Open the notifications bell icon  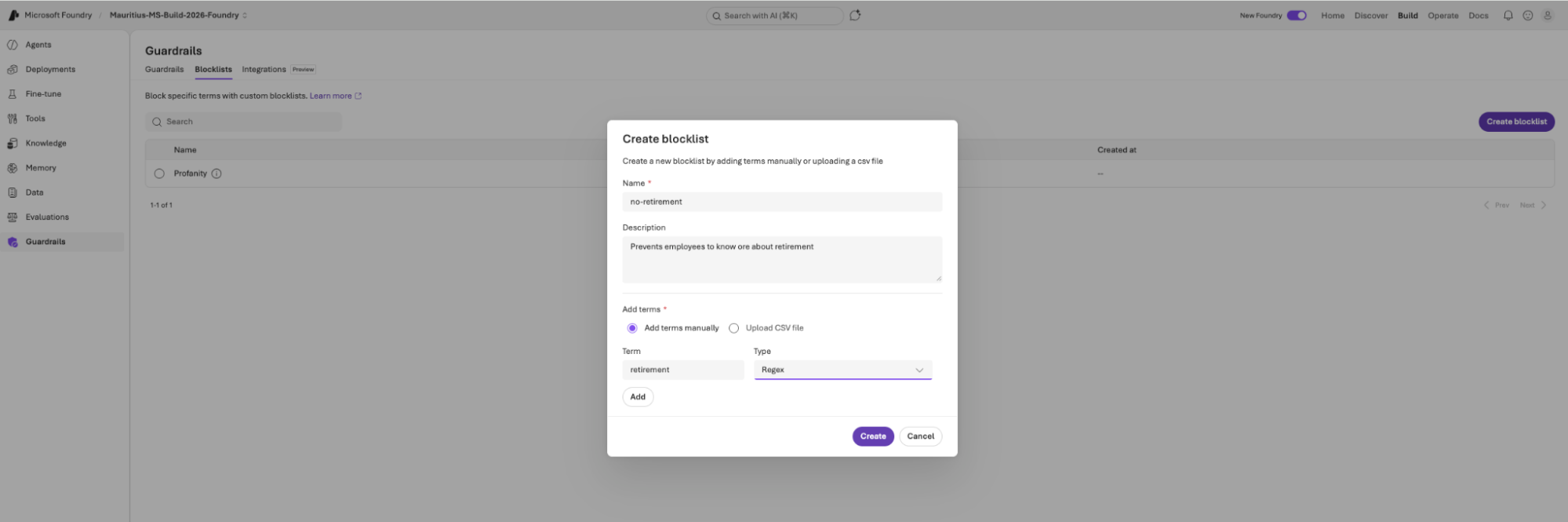(1508, 15)
